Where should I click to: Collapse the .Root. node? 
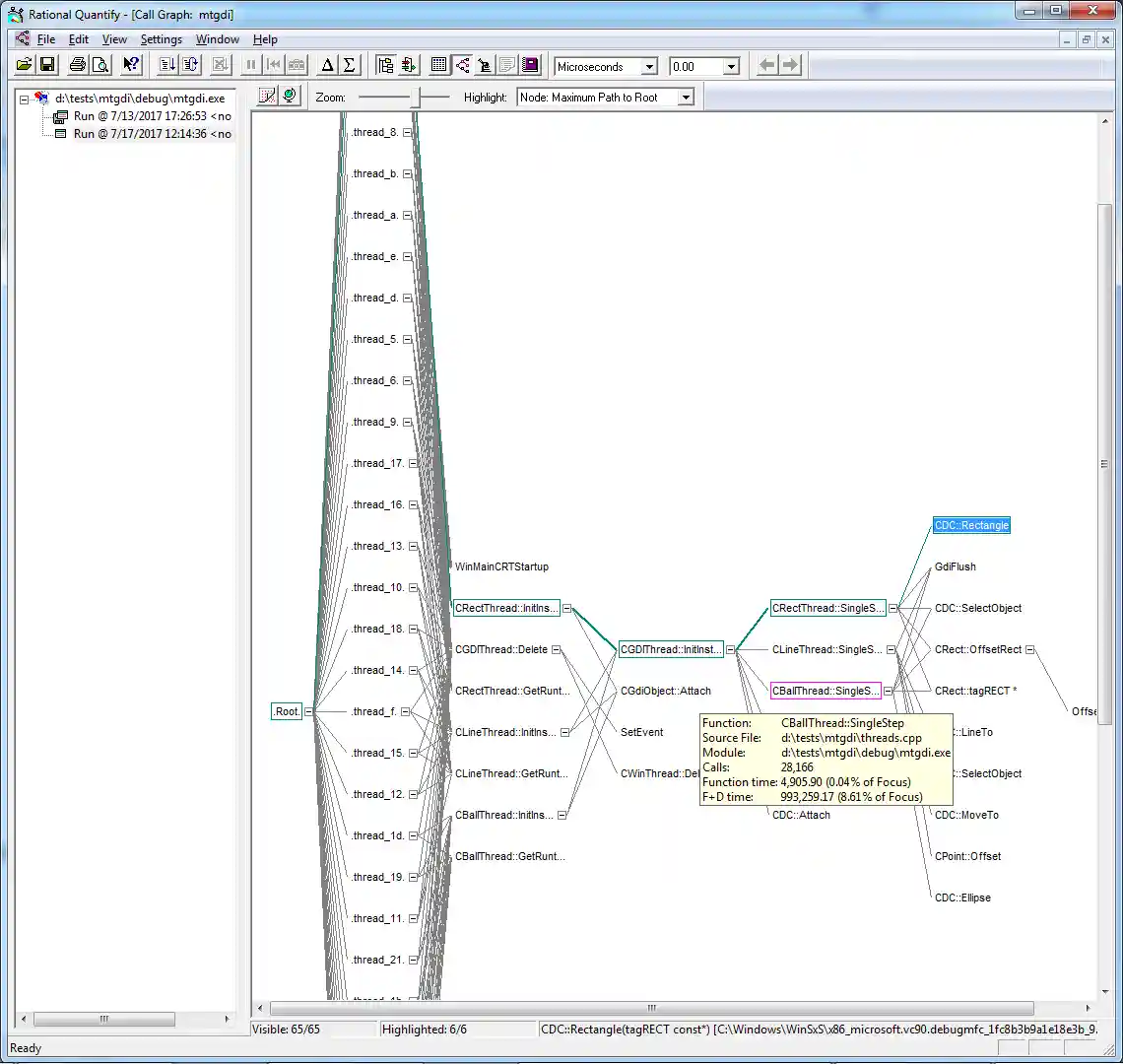pyautogui.click(x=309, y=711)
